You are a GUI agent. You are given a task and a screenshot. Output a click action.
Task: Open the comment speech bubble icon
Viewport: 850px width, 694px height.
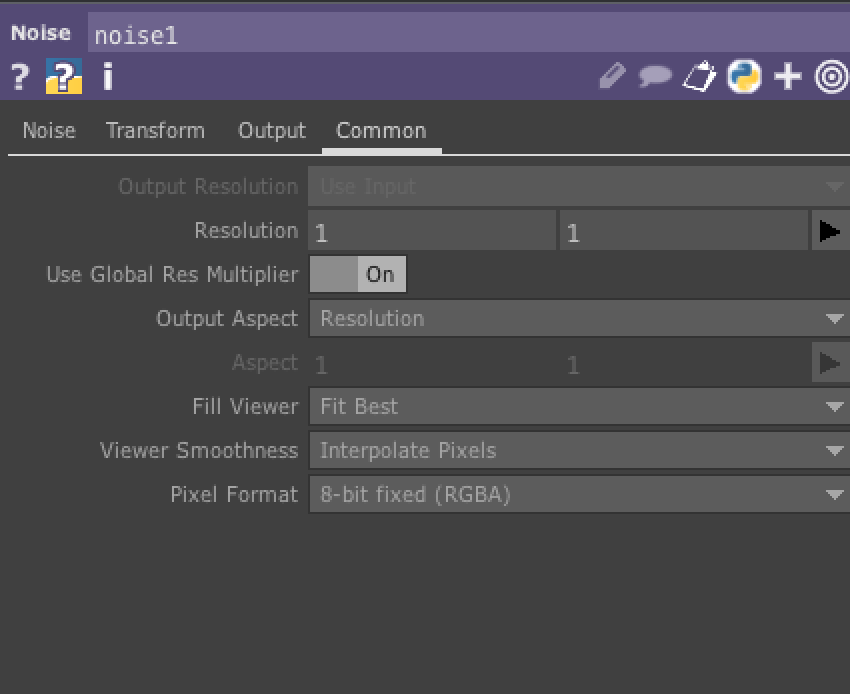tap(655, 76)
